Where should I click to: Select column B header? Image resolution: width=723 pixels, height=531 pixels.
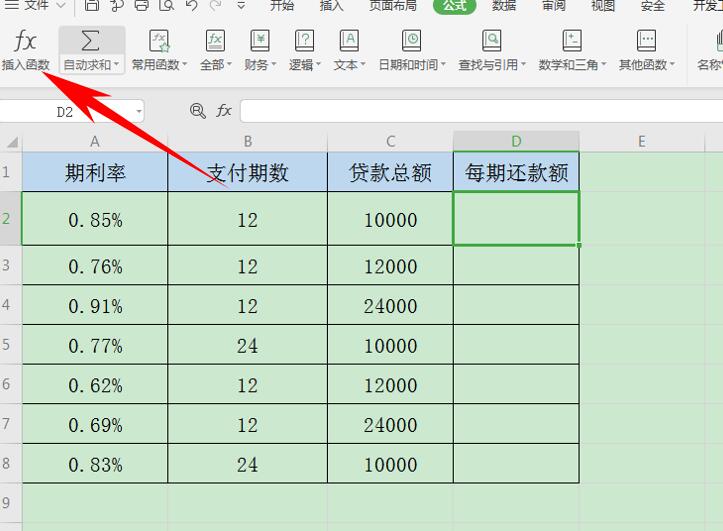[x=248, y=142]
